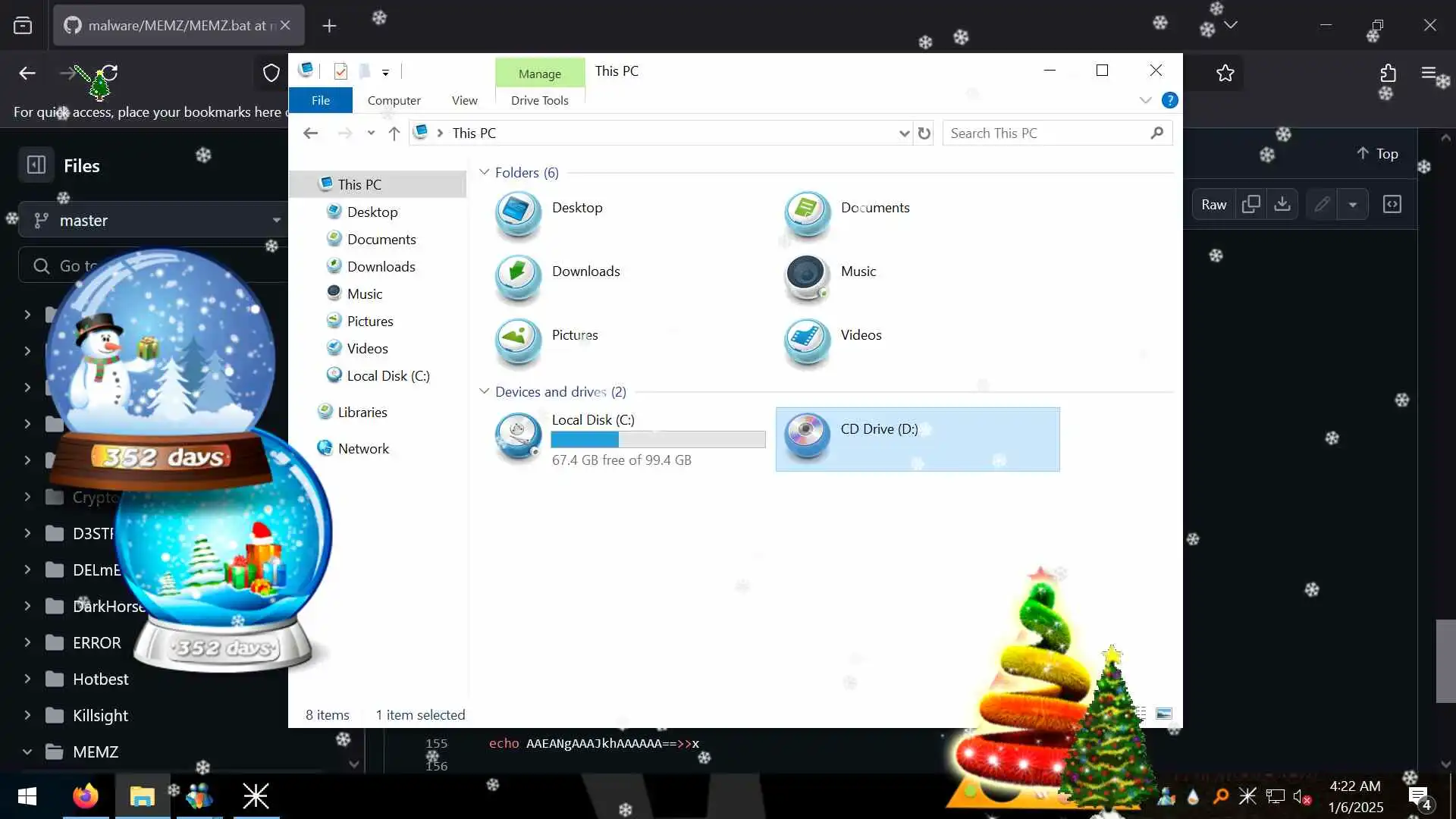The image size is (1456, 819).
Task: Toggle the Properties checkmark in quick access toolbar
Action: 340,71
